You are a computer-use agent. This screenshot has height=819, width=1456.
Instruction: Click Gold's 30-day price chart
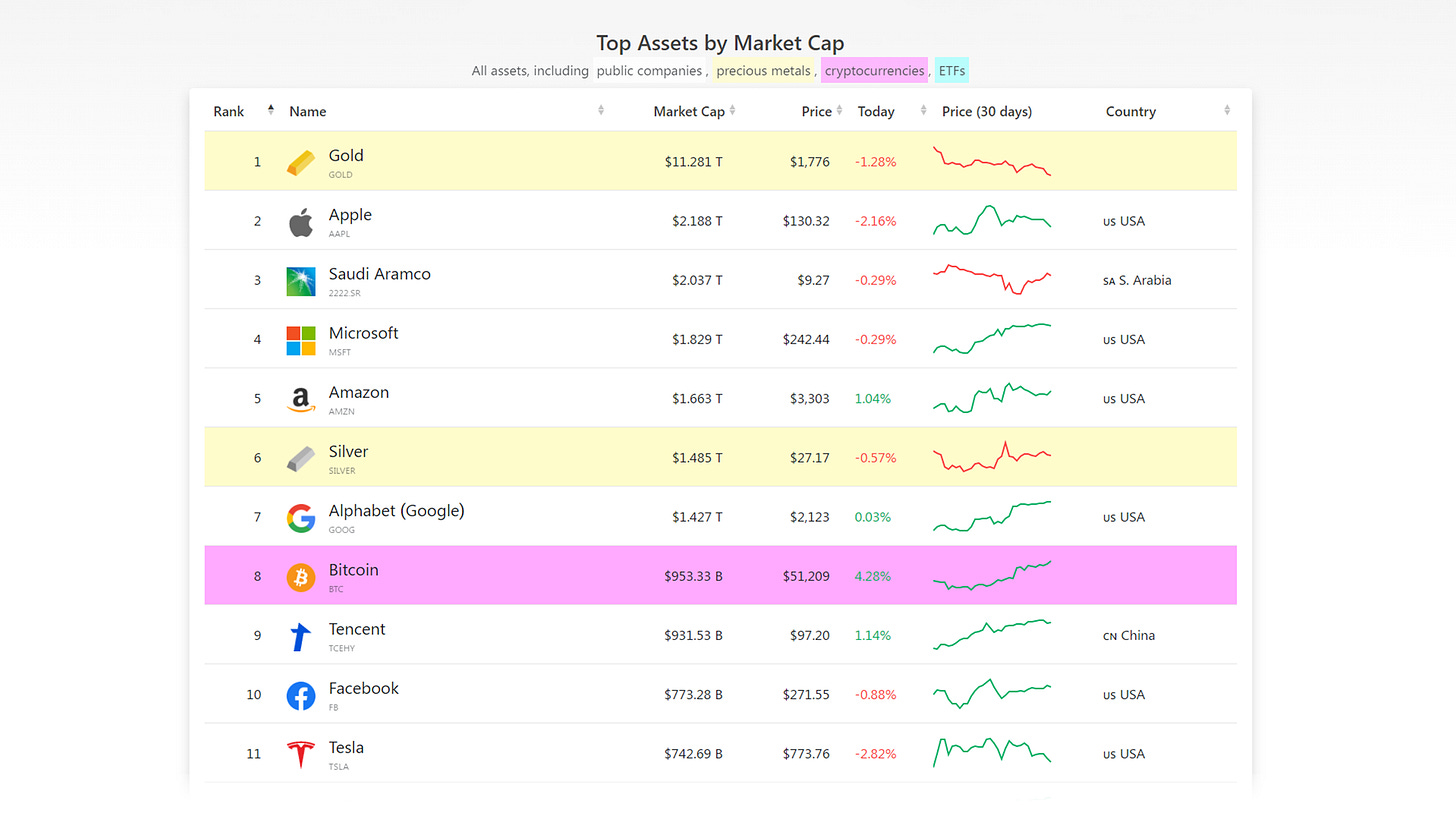tap(992, 161)
